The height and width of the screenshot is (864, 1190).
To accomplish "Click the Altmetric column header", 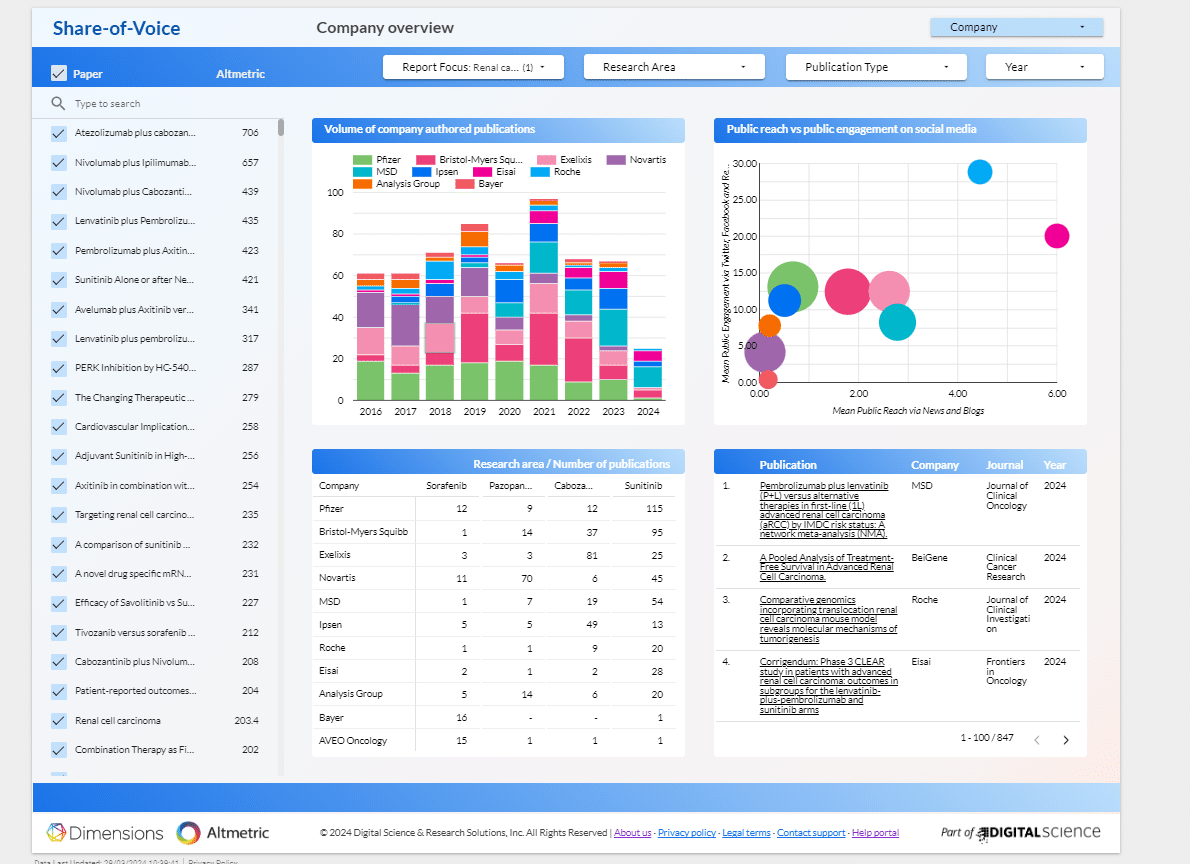I will (x=240, y=74).
